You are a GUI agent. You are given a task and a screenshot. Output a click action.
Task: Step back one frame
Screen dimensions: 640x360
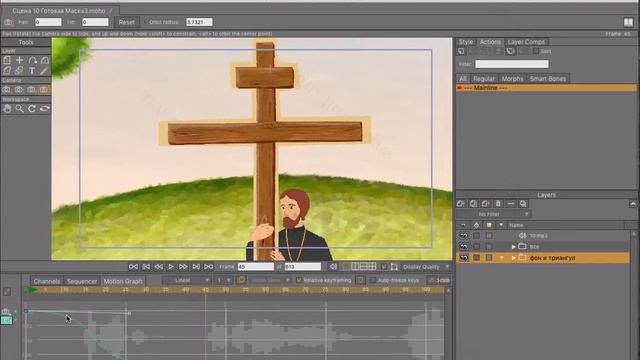[x=158, y=267]
